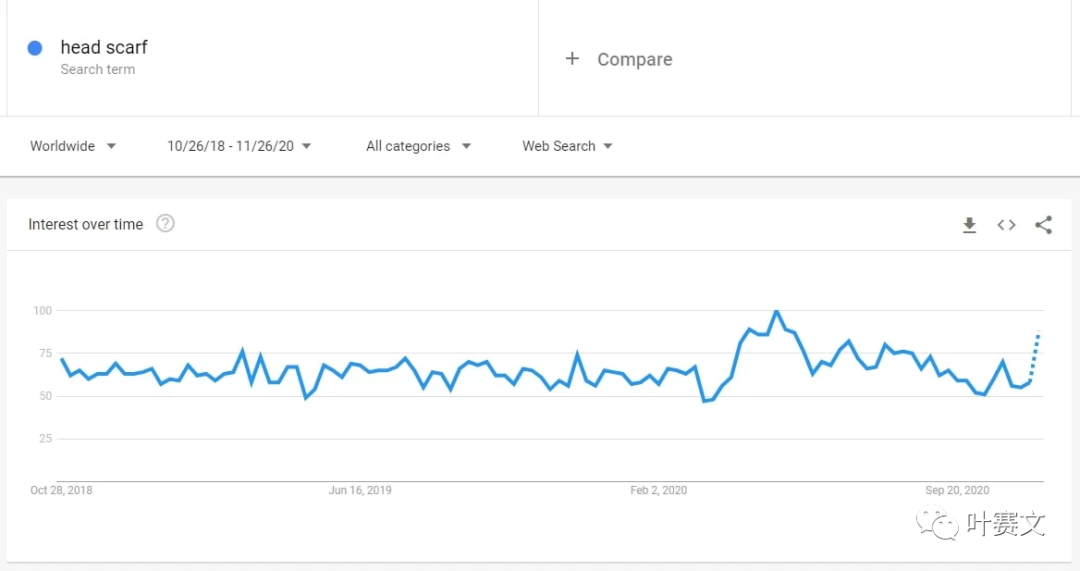Open the Web Search type dropdown
The width and height of the screenshot is (1080, 571).
coord(567,146)
